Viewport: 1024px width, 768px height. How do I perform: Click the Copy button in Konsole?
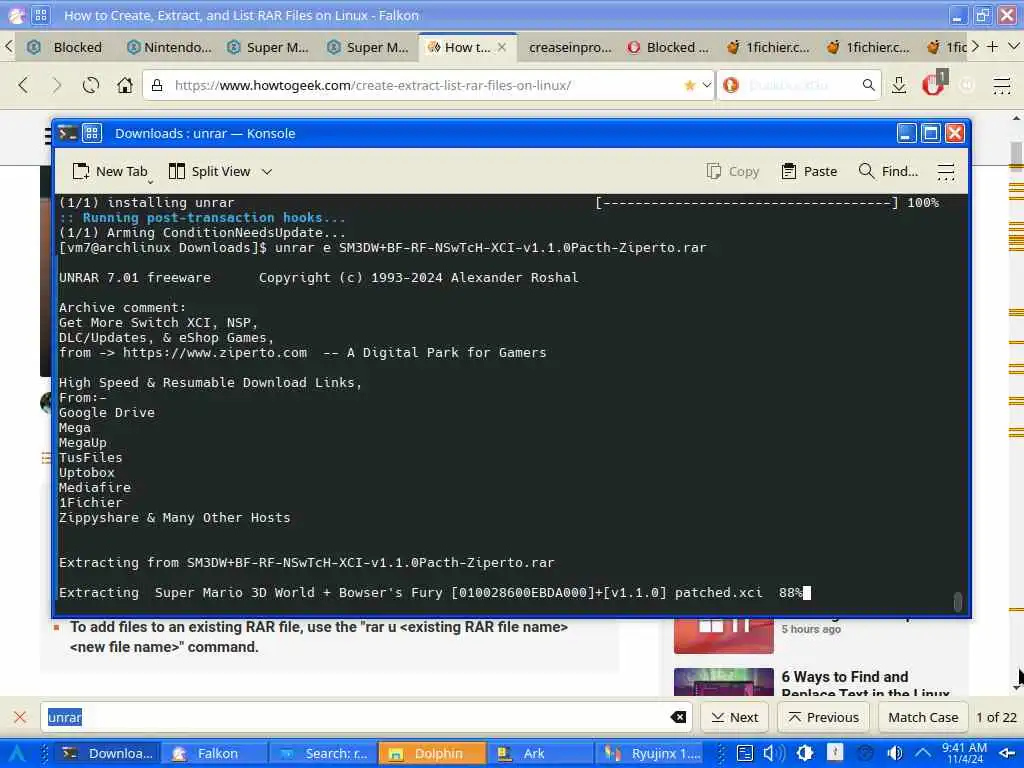click(x=733, y=171)
